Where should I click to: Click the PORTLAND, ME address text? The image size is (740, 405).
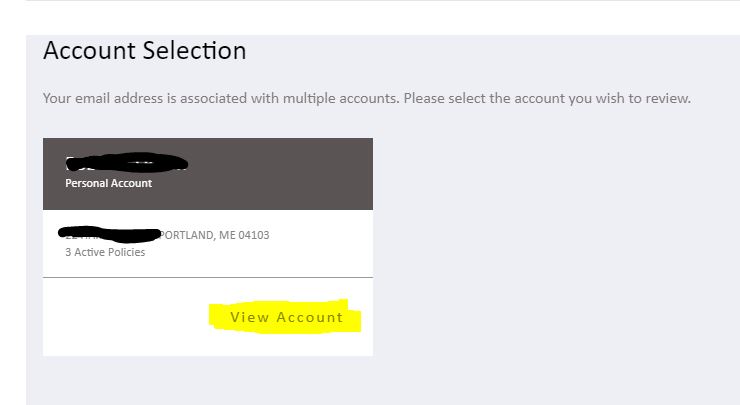[x=214, y=235]
